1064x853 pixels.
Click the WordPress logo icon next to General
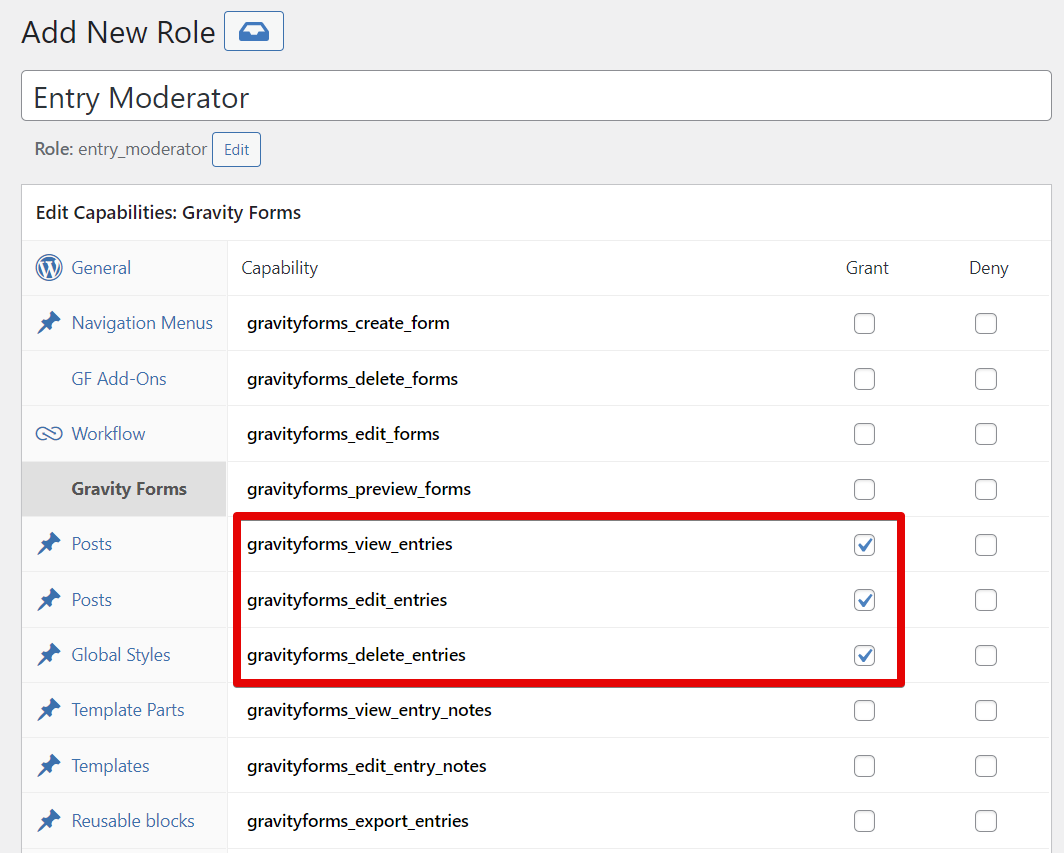[49, 267]
